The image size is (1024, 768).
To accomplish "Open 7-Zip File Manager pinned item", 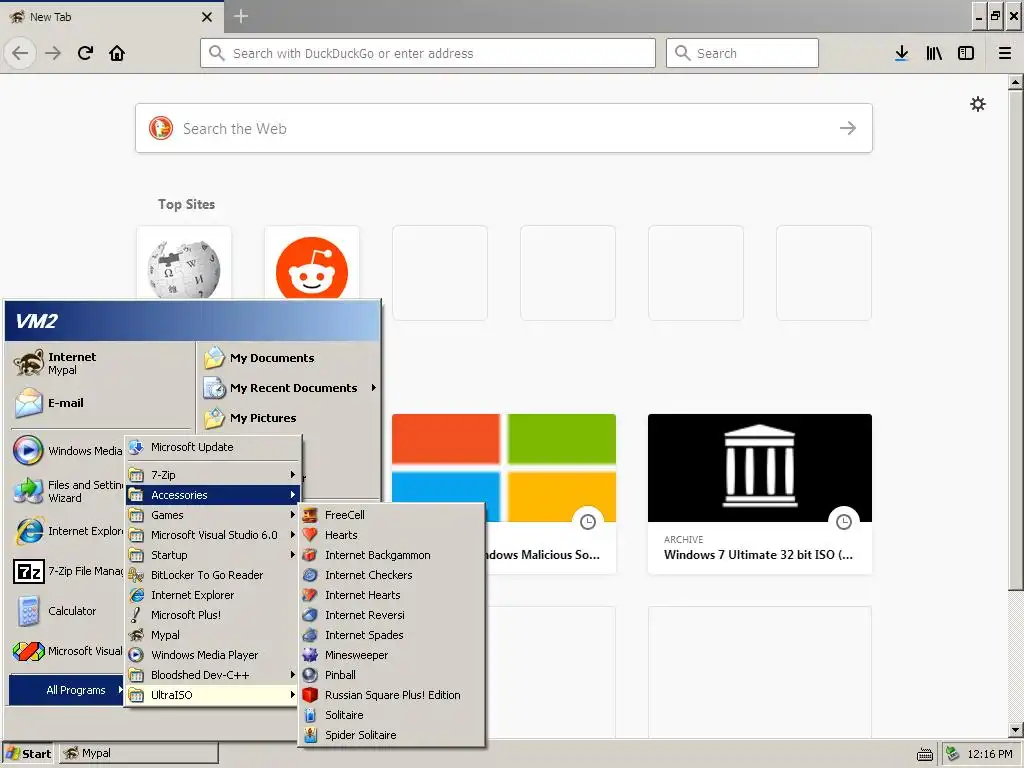I will pyautogui.click(x=67, y=571).
